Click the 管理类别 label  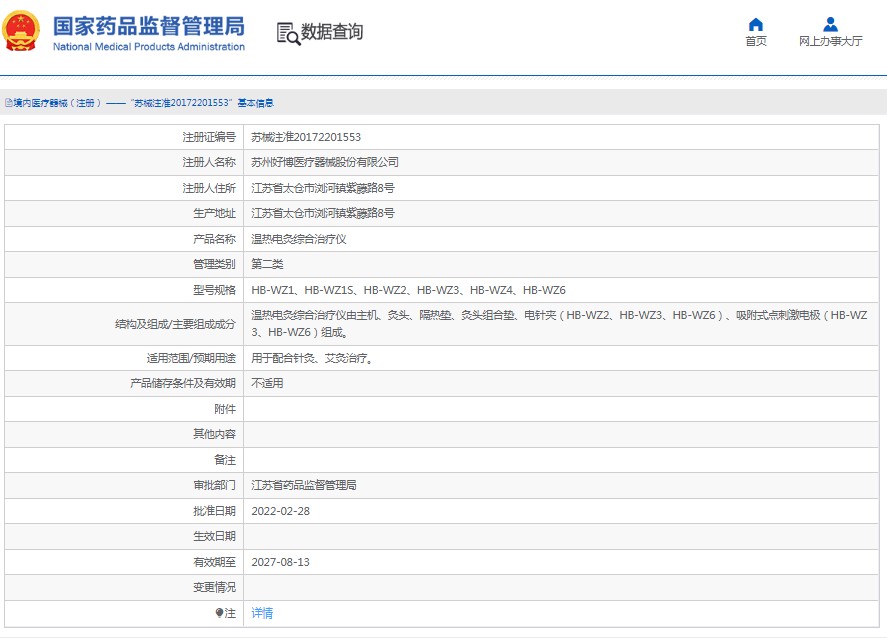coord(214,264)
